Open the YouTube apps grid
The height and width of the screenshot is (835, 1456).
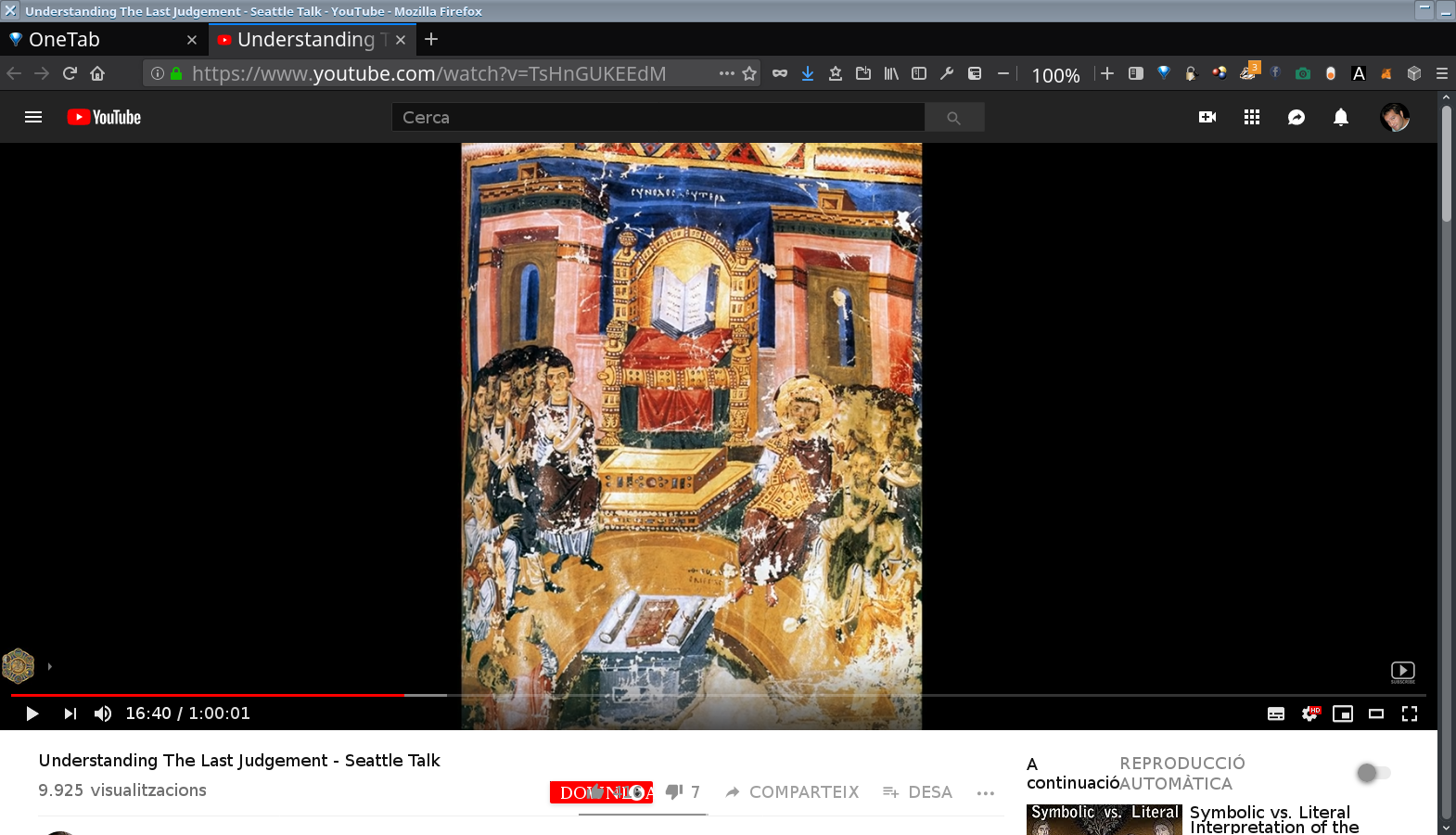pos(1252,117)
